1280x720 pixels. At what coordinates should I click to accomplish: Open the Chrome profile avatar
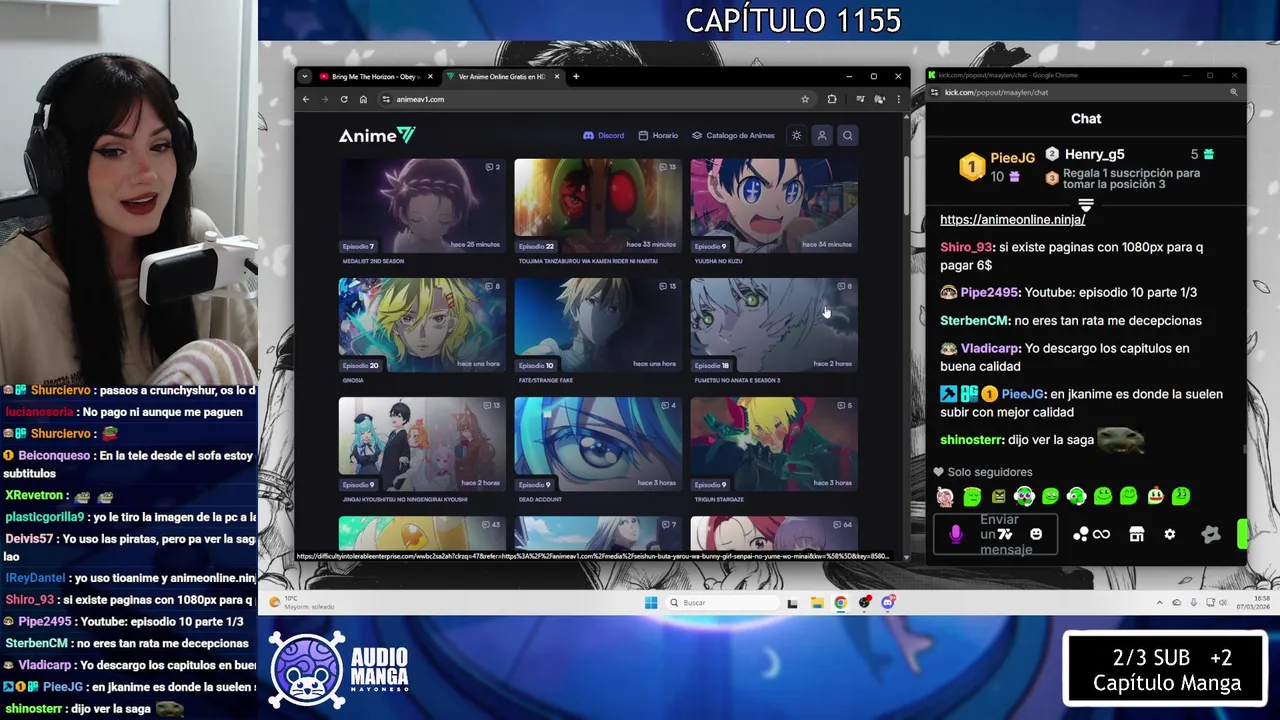(880, 99)
